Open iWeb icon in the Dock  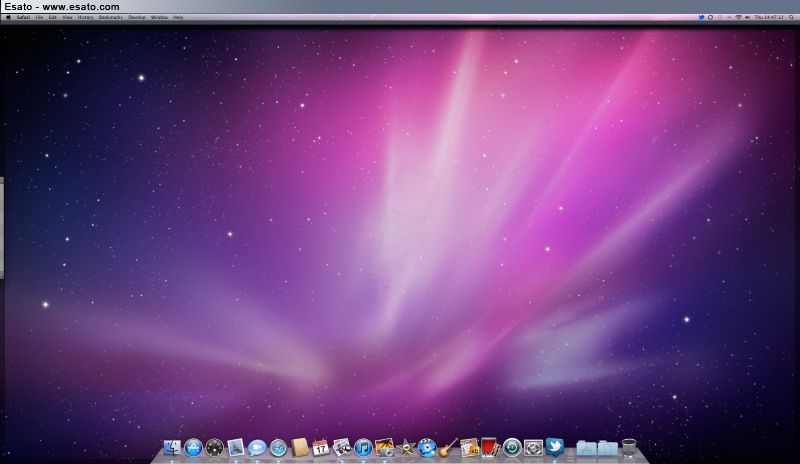[469, 448]
